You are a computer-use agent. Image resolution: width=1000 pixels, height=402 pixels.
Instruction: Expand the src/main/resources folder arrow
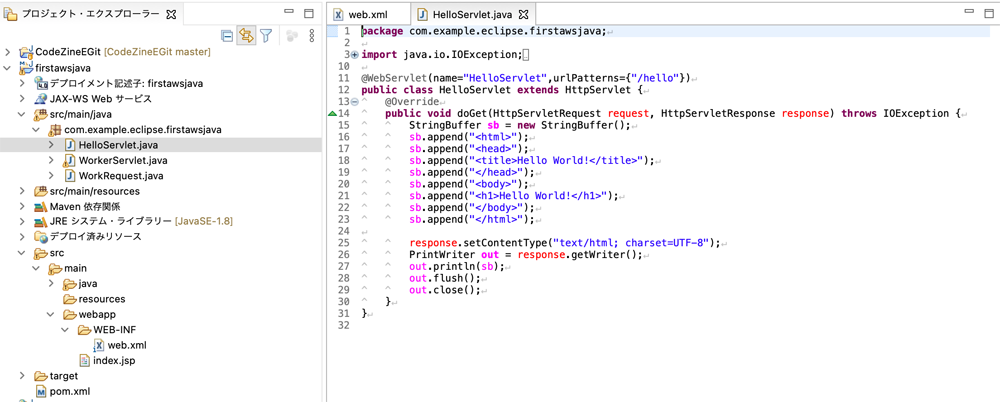(22, 191)
